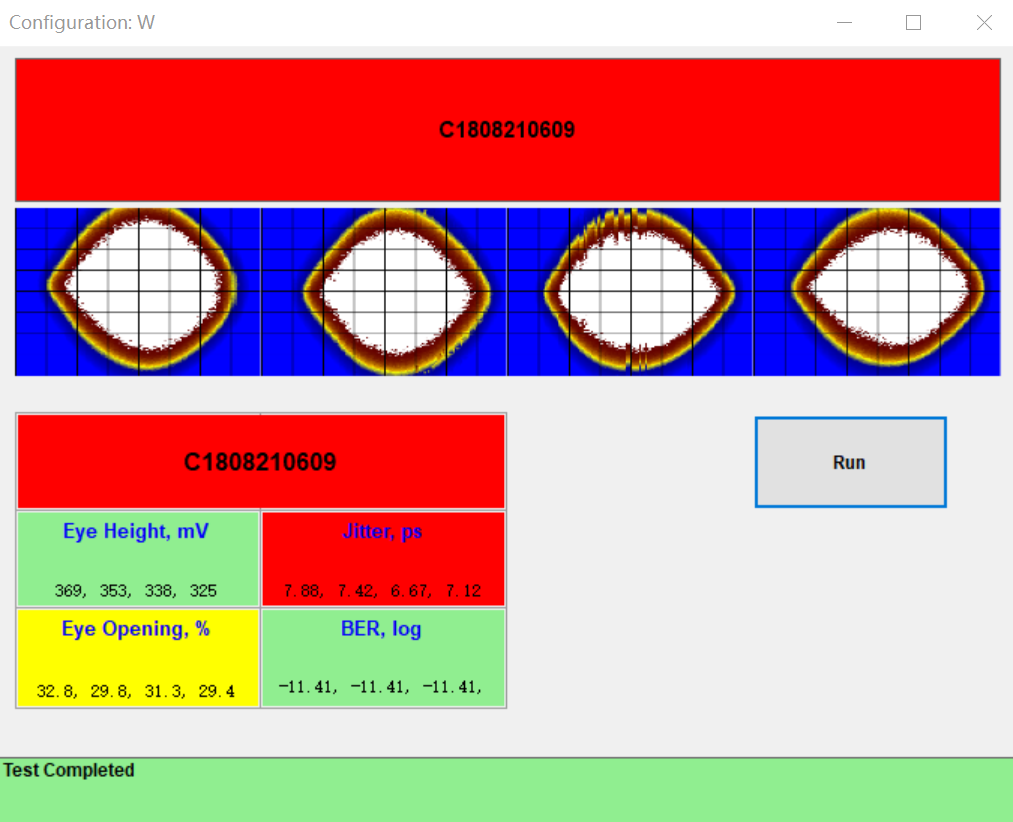
Task: Minimize the Configuration window
Action: [x=845, y=22]
